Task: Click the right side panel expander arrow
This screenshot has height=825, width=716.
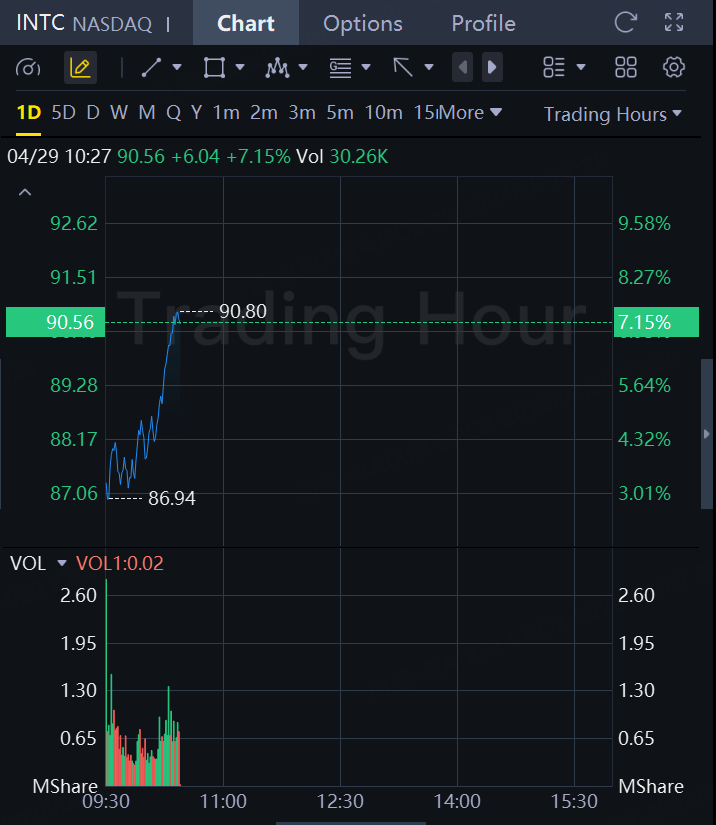Action: (707, 434)
